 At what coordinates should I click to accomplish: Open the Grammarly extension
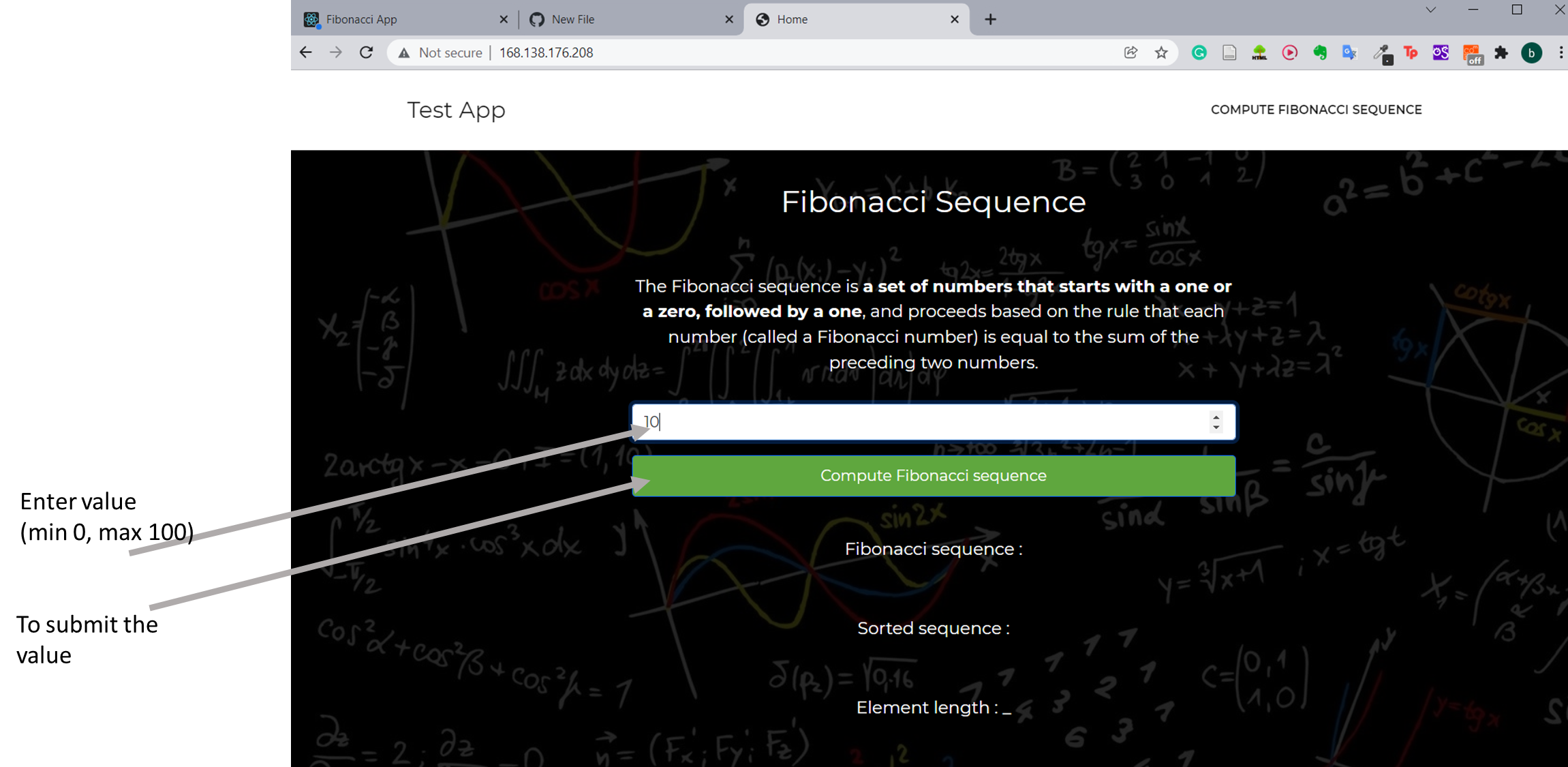point(1199,52)
